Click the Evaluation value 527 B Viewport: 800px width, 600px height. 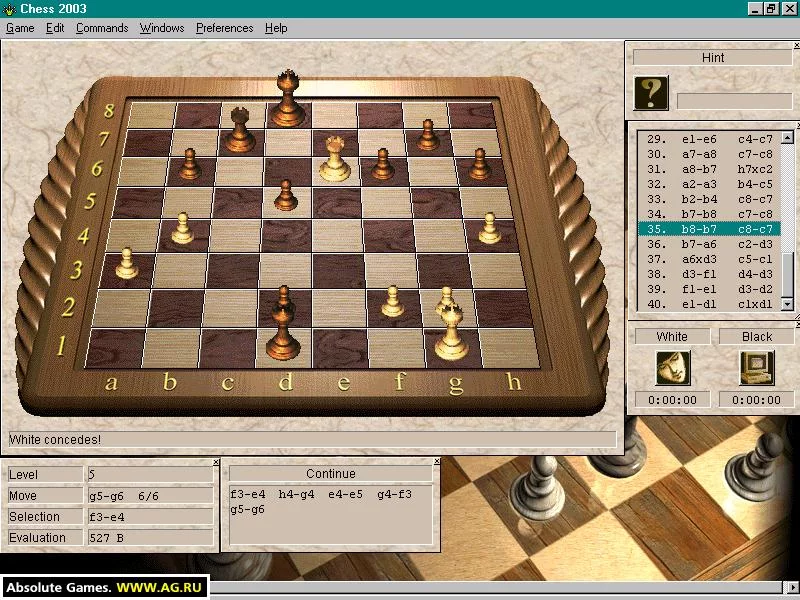(151, 538)
